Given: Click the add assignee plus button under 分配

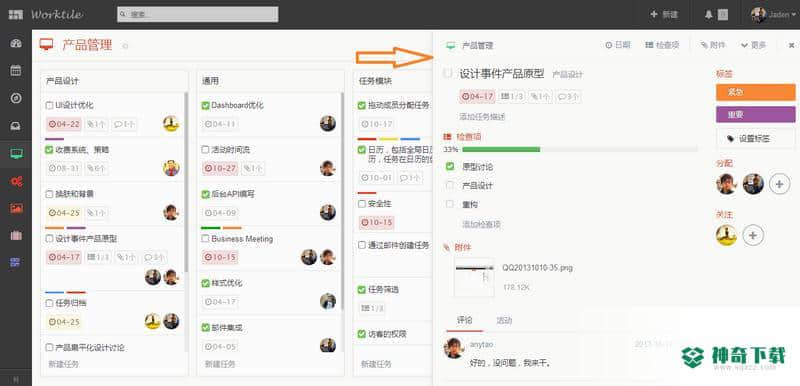Looking at the screenshot, I should (x=779, y=184).
